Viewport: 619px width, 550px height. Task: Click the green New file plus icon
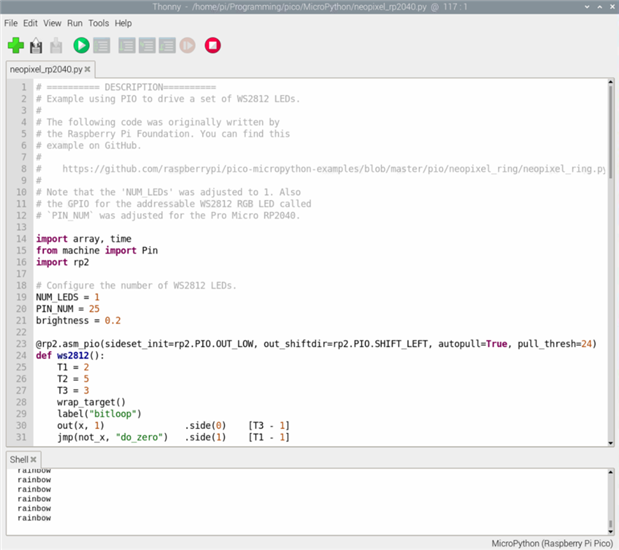point(16,45)
